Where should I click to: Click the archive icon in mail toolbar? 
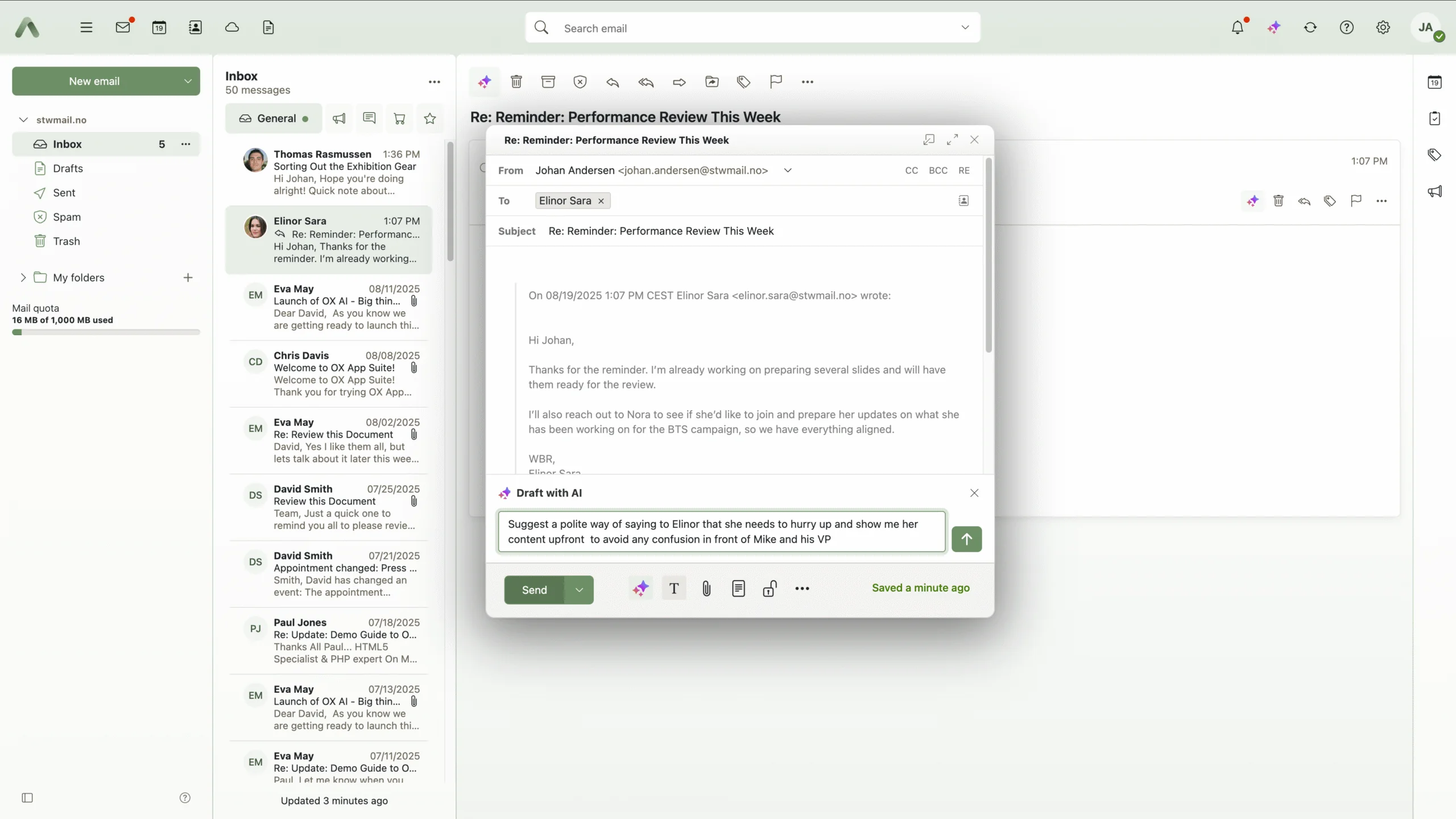point(548,82)
